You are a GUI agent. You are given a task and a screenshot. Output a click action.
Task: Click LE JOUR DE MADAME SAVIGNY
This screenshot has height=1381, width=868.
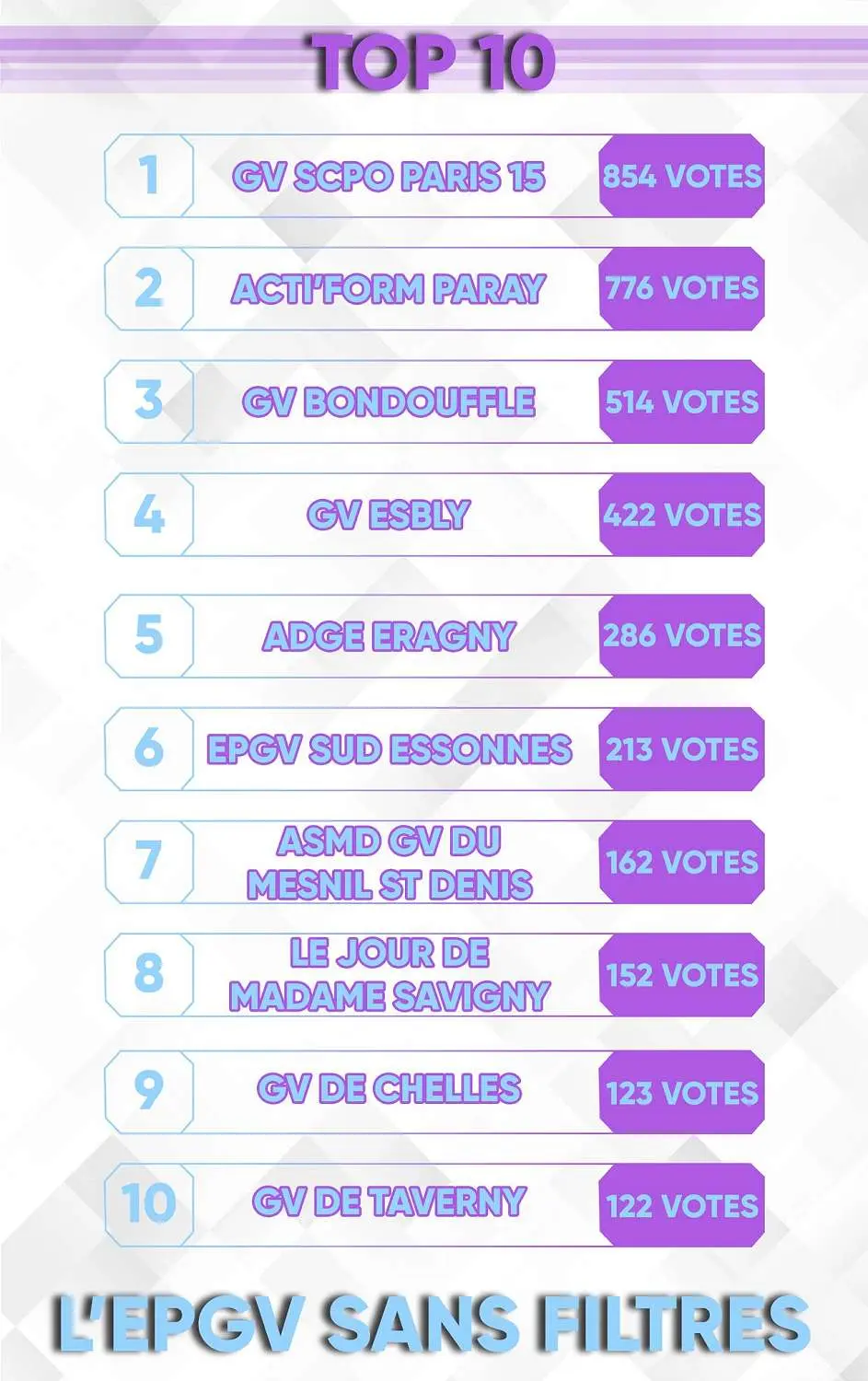[388, 975]
